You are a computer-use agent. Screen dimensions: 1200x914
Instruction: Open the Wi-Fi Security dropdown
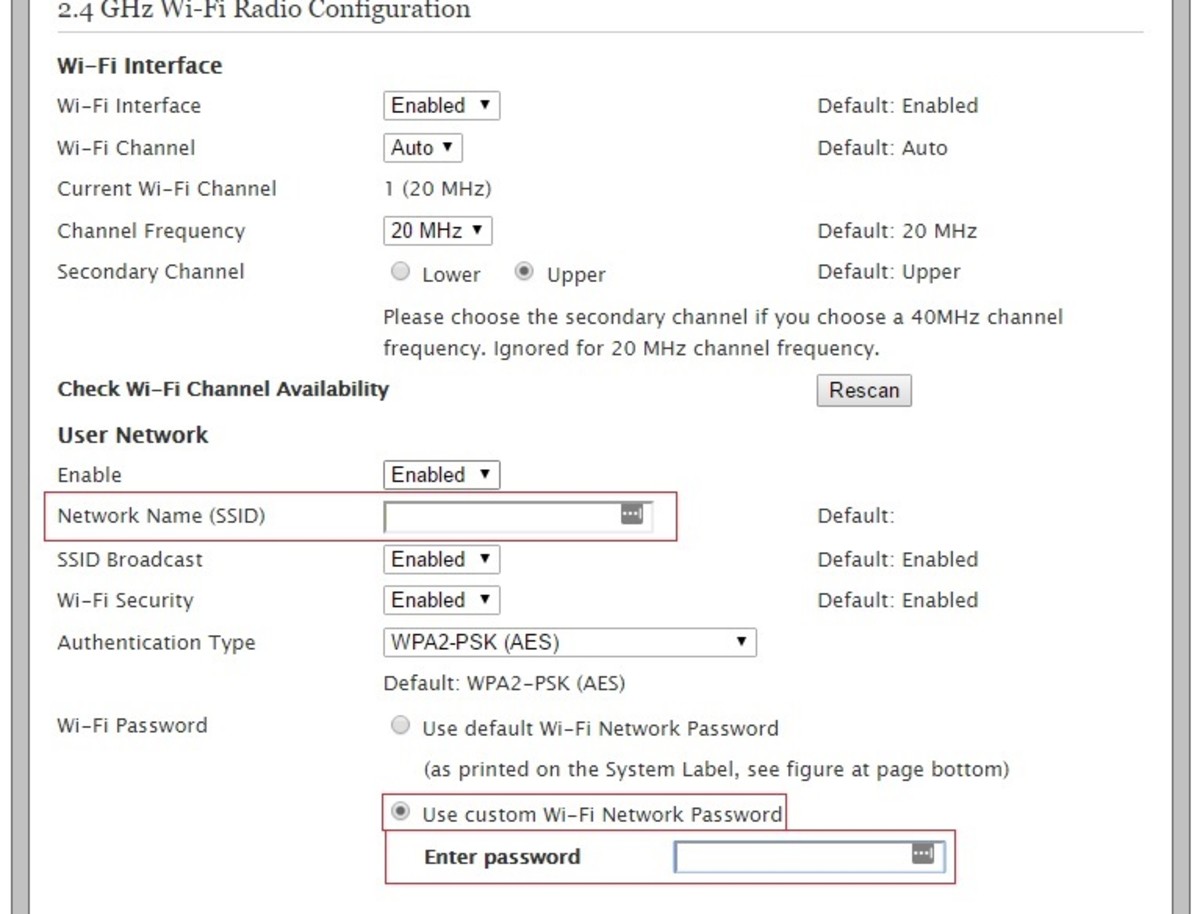click(441, 600)
